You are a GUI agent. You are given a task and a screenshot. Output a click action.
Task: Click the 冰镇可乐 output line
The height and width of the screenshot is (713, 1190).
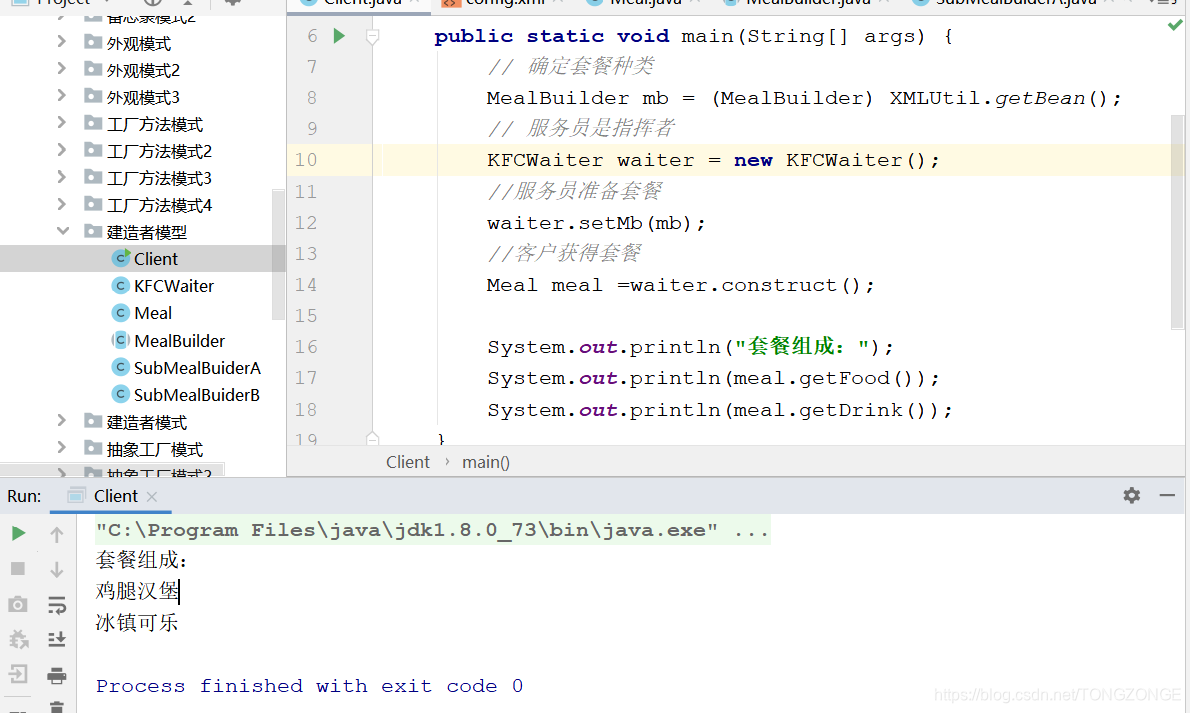tap(137, 623)
